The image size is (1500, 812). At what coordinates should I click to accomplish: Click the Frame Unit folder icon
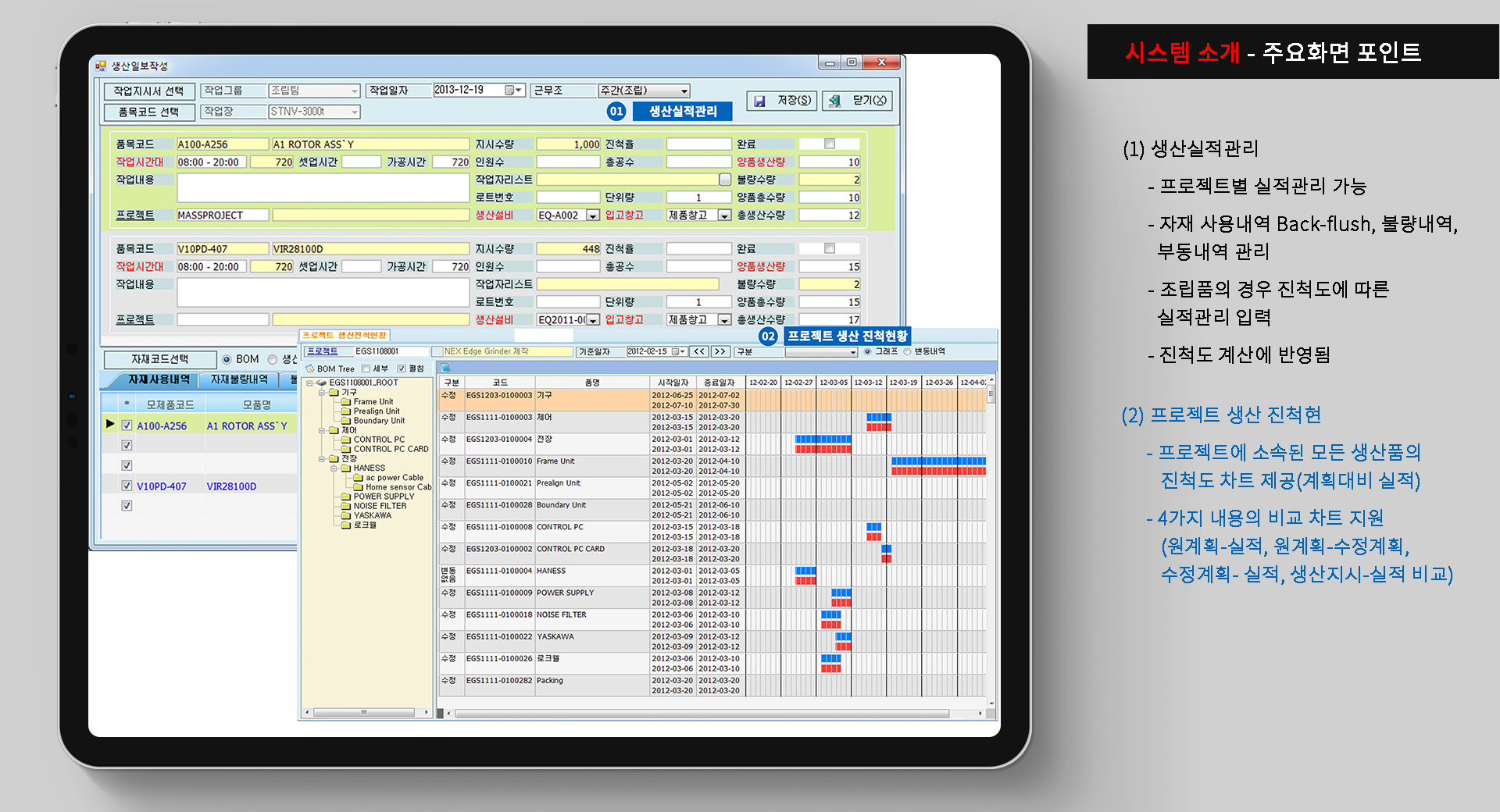[346, 402]
